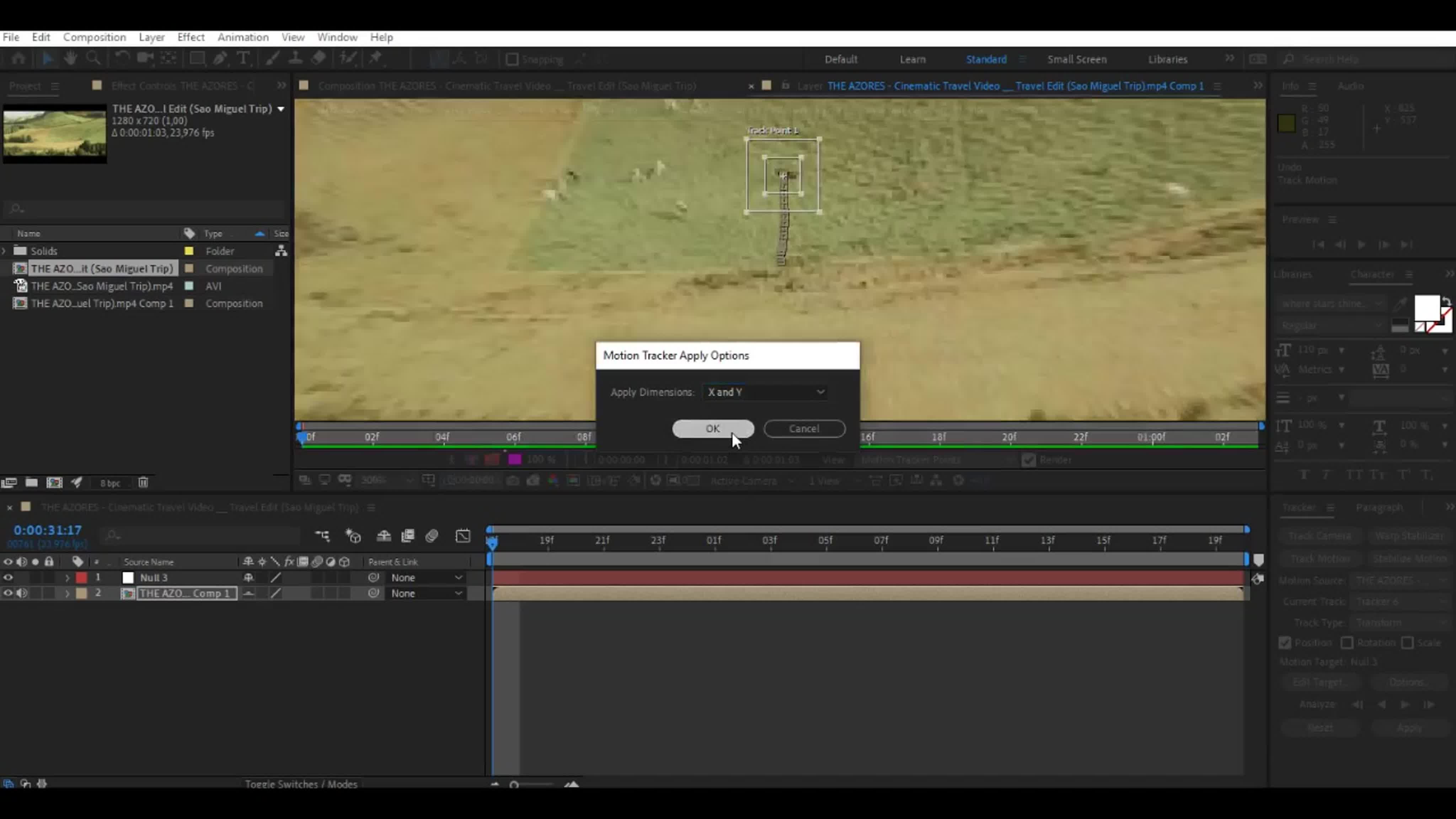1456x819 pixels.
Task: Open the Parent dropdown for Null 3
Action: 426,578
